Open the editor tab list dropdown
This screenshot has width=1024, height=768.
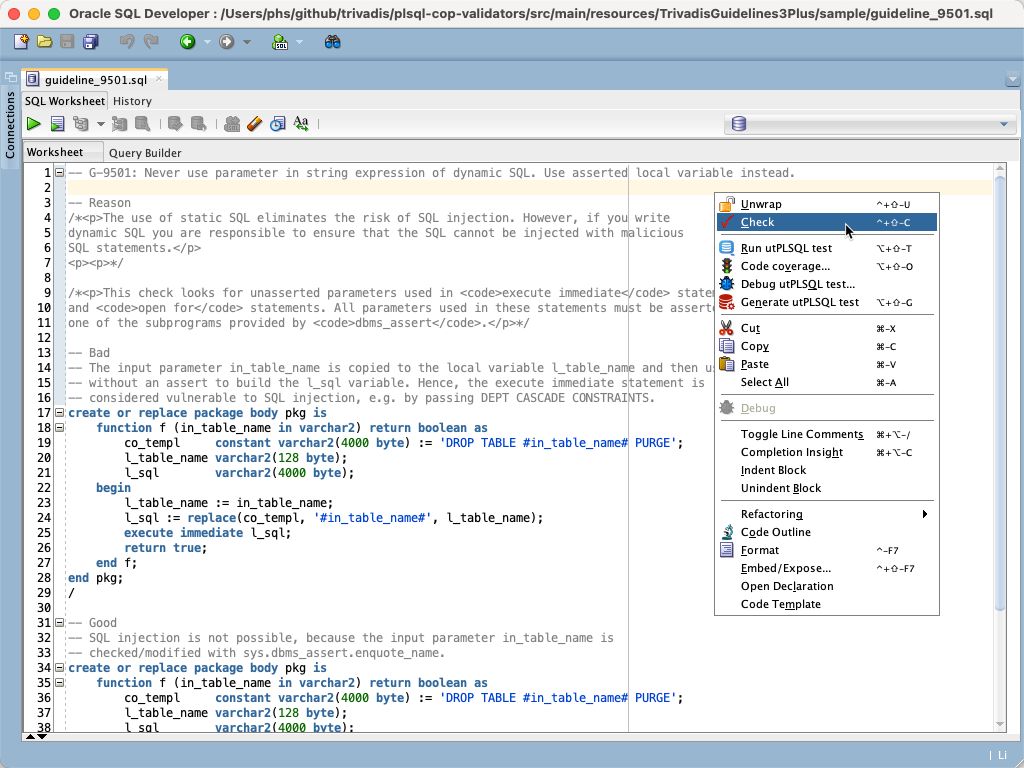(x=1013, y=80)
